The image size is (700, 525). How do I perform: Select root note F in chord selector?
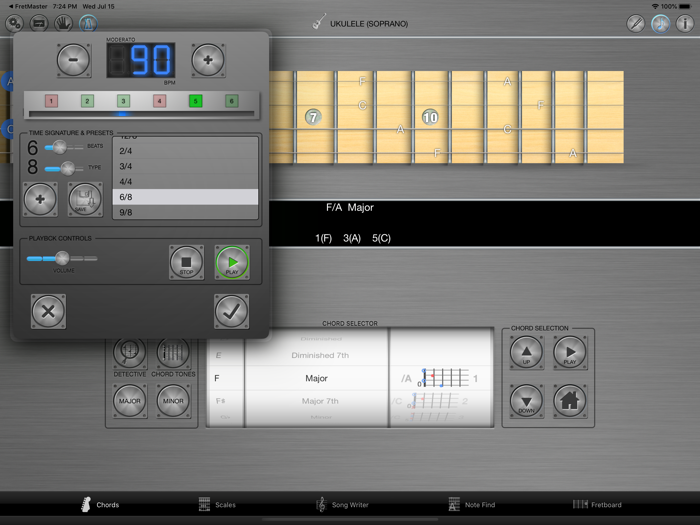pos(217,378)
